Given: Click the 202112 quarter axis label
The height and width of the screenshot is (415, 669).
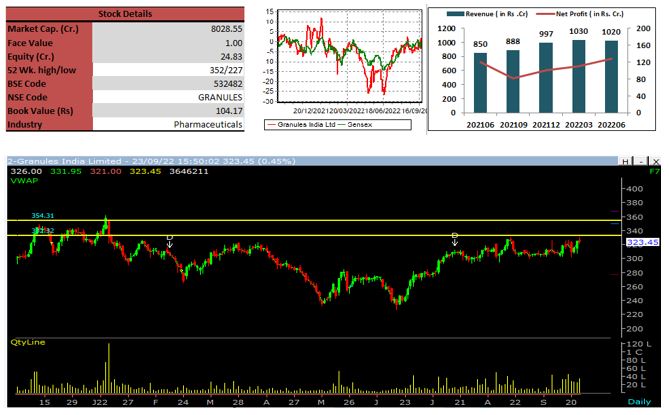Looking at the screenshot, I should (546, 125).
